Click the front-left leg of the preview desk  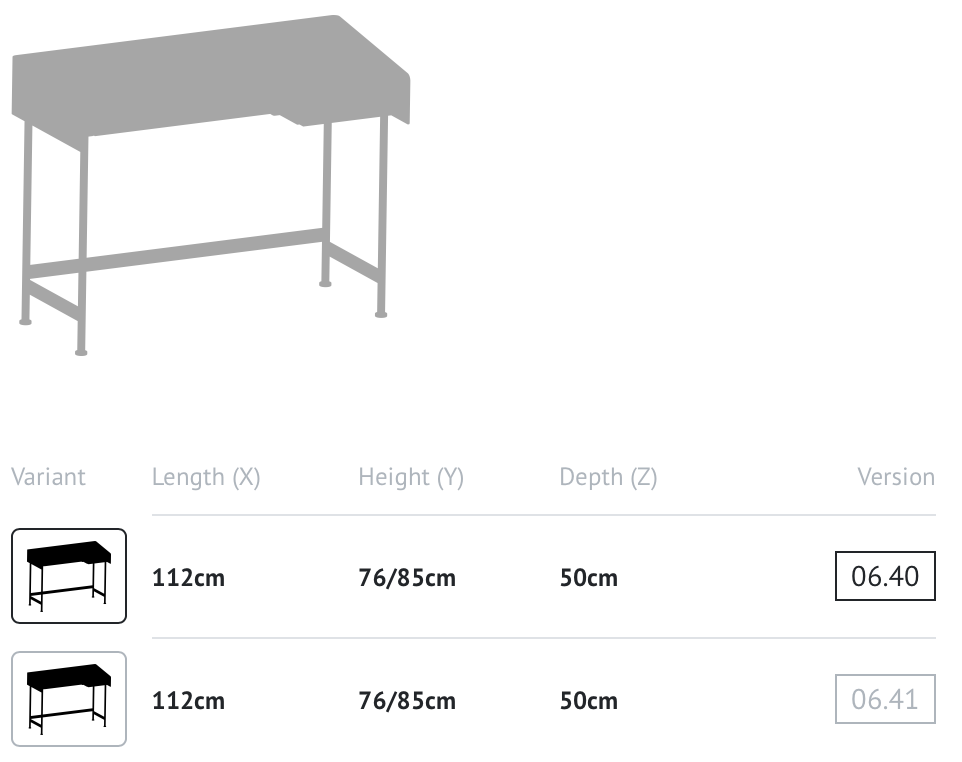click(x=82, y=245)
